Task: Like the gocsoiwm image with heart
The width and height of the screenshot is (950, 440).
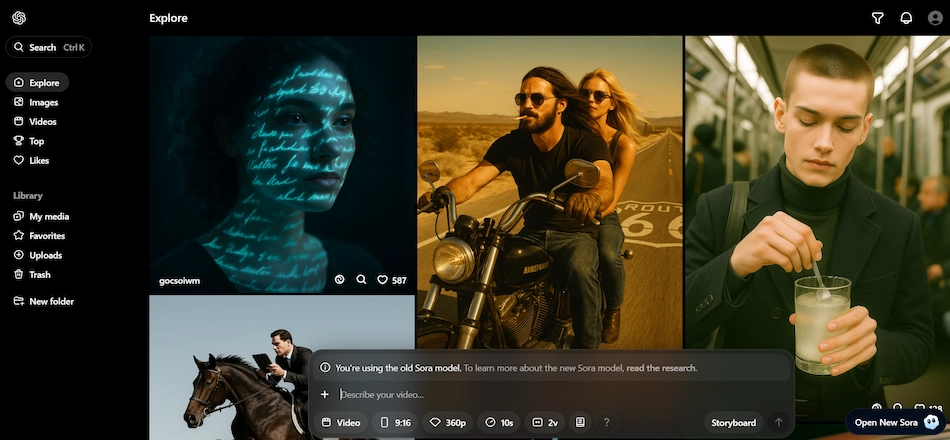Action: pyautogui.click(x=383, y=280)
